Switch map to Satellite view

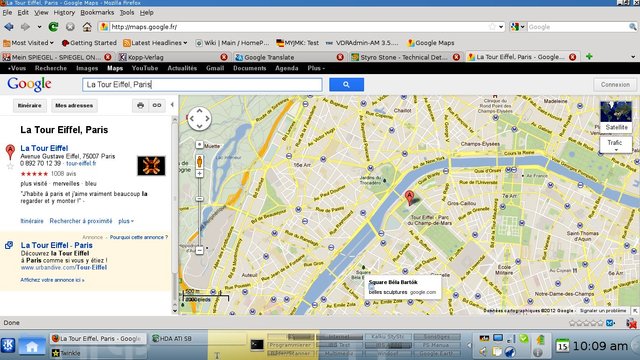(x=616, y=117)
